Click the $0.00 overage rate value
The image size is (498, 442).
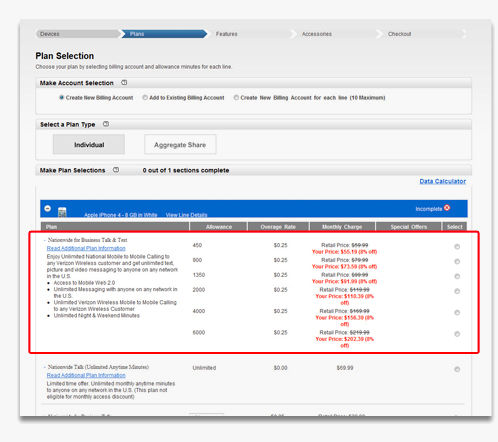(x=280, y=368)
